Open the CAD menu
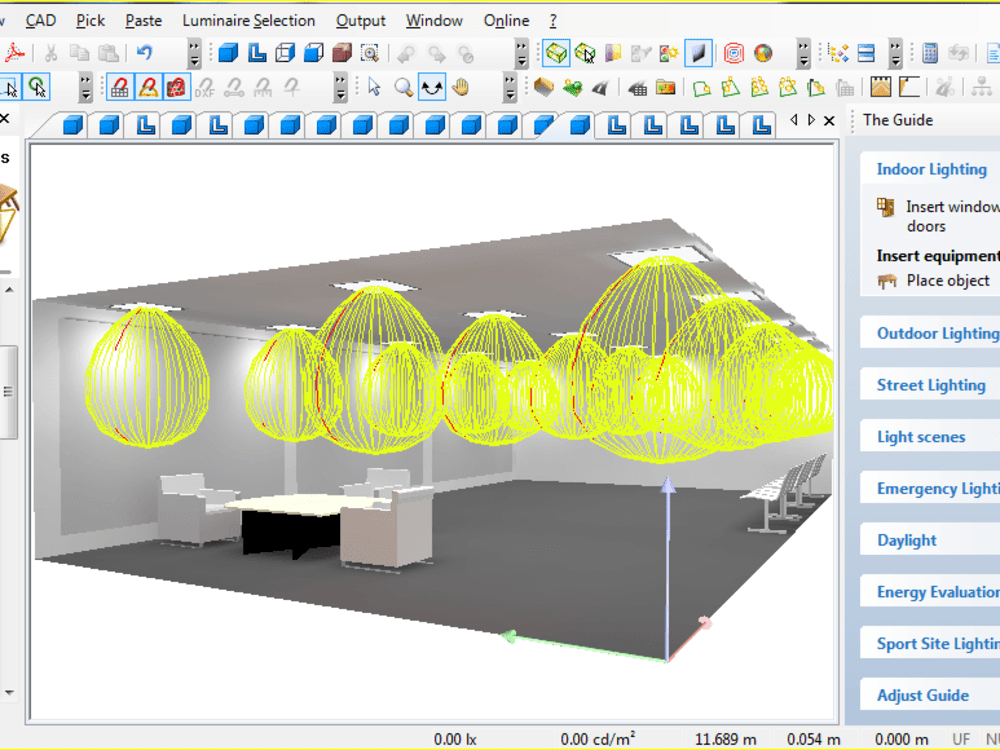The image size is (1000, 750). (41, 20)
